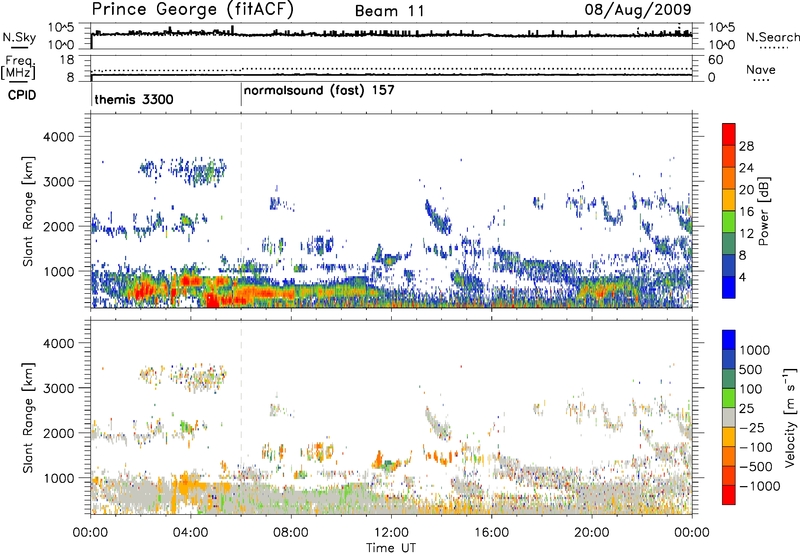
Task: Click the date '08/Aug/2009'
Action: (x=638, y=10)
